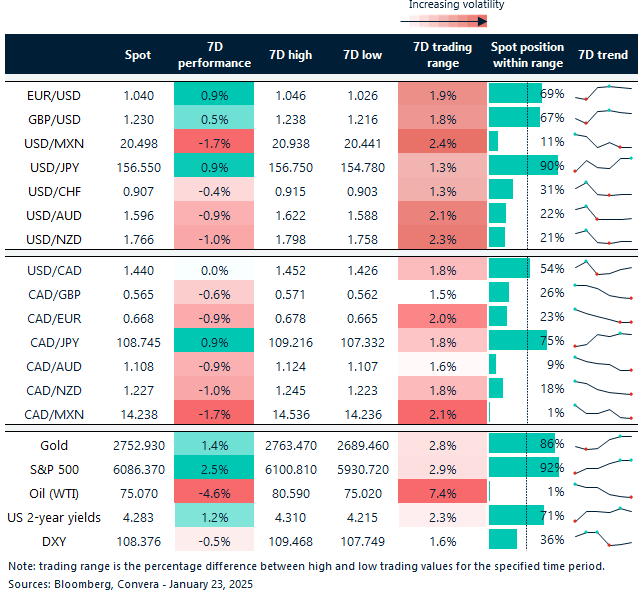This screenshot has width=638, height=591.
Task: Click the S&P 500 2.5% performance cell
Action: tap(214, 467)
